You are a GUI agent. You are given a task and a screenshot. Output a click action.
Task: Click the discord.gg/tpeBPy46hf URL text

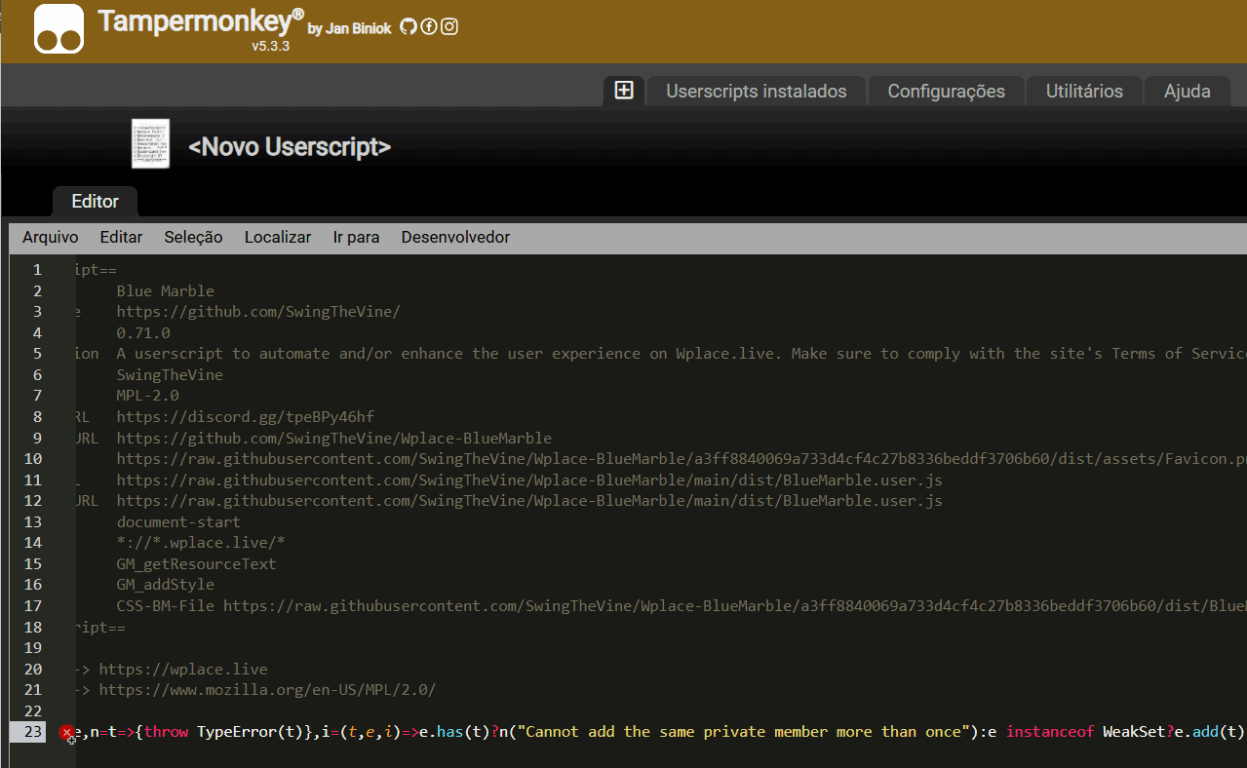pyautogui.click(x=245, y=417)
